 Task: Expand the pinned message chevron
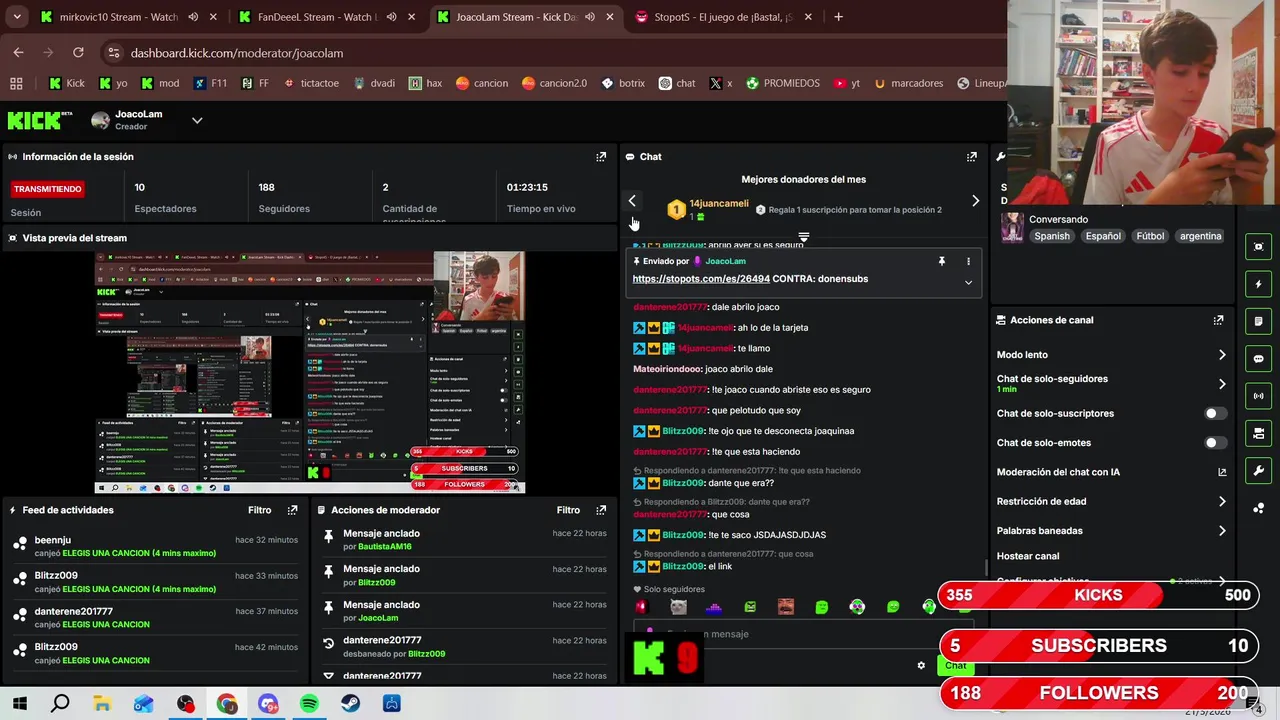point(968,283)
